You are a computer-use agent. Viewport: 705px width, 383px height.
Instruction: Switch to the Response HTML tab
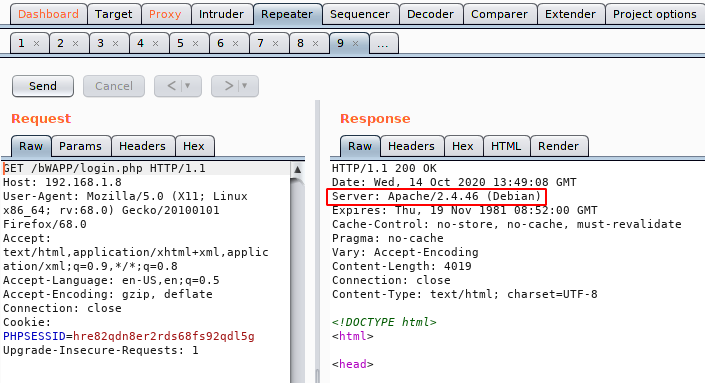coord(506,146)
